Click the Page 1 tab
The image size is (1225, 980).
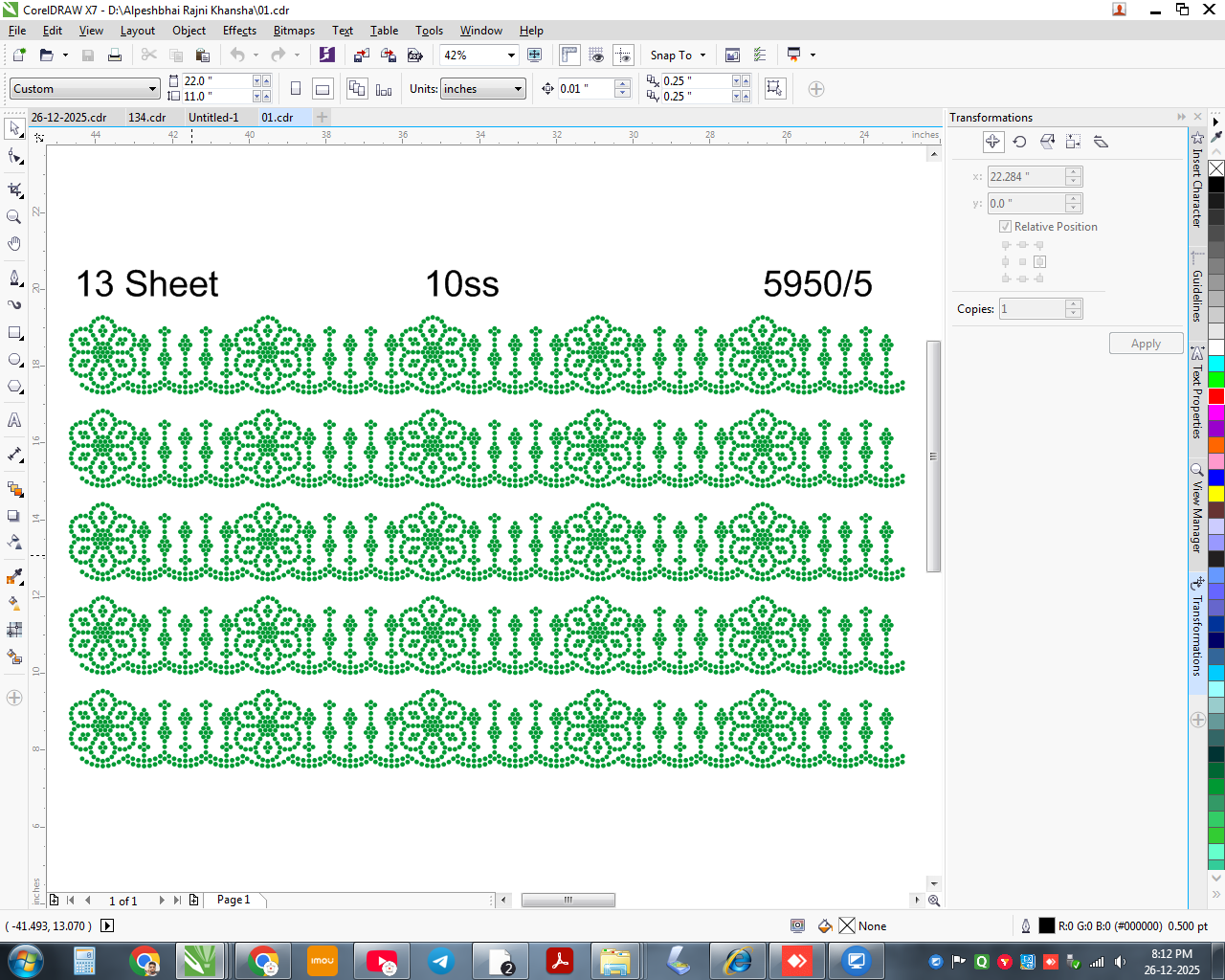234,900
